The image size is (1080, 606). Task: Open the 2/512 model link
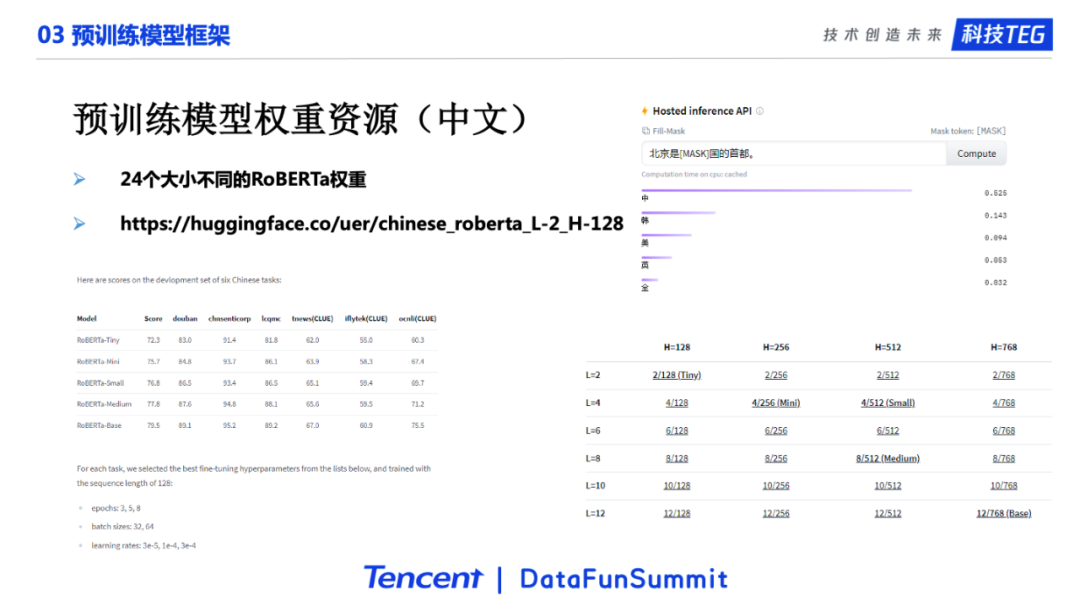point(888,375)
